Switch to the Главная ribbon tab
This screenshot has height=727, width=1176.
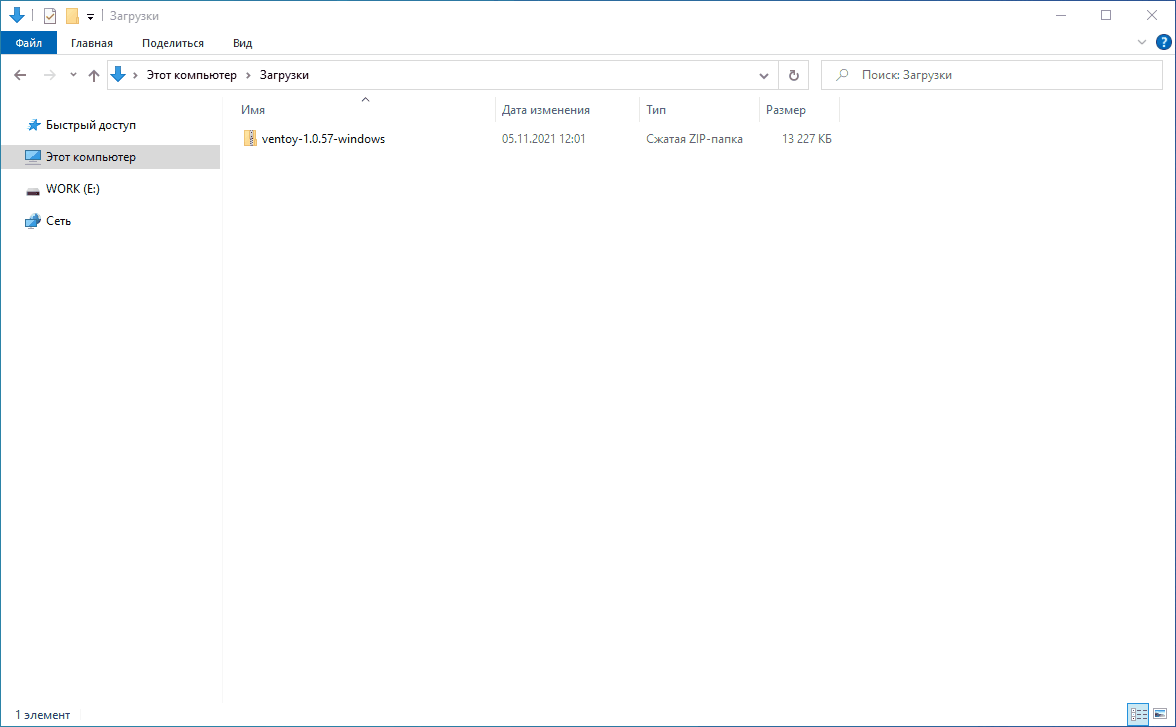[x=92, y=43]
